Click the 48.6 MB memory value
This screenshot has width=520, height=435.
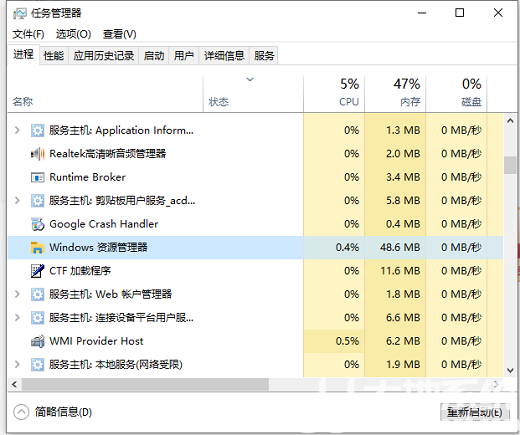pos(400,248)
